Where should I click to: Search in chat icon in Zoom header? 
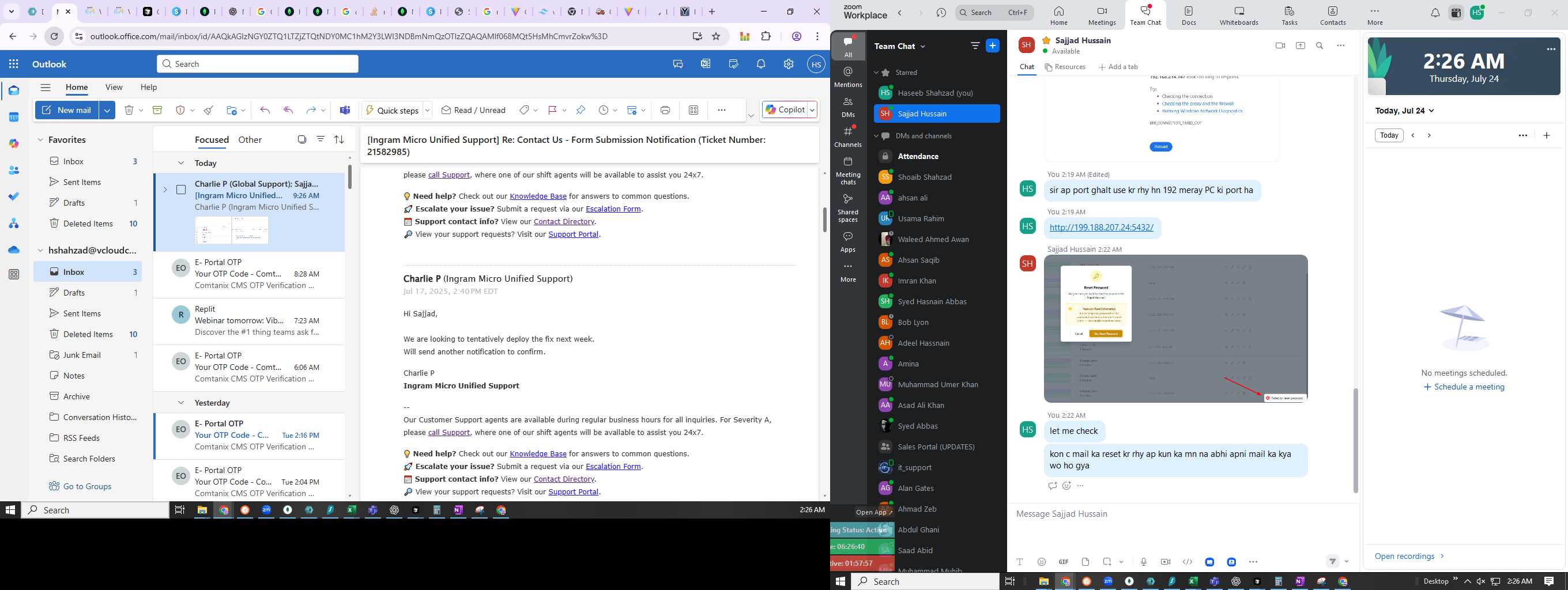[1320, 46]
